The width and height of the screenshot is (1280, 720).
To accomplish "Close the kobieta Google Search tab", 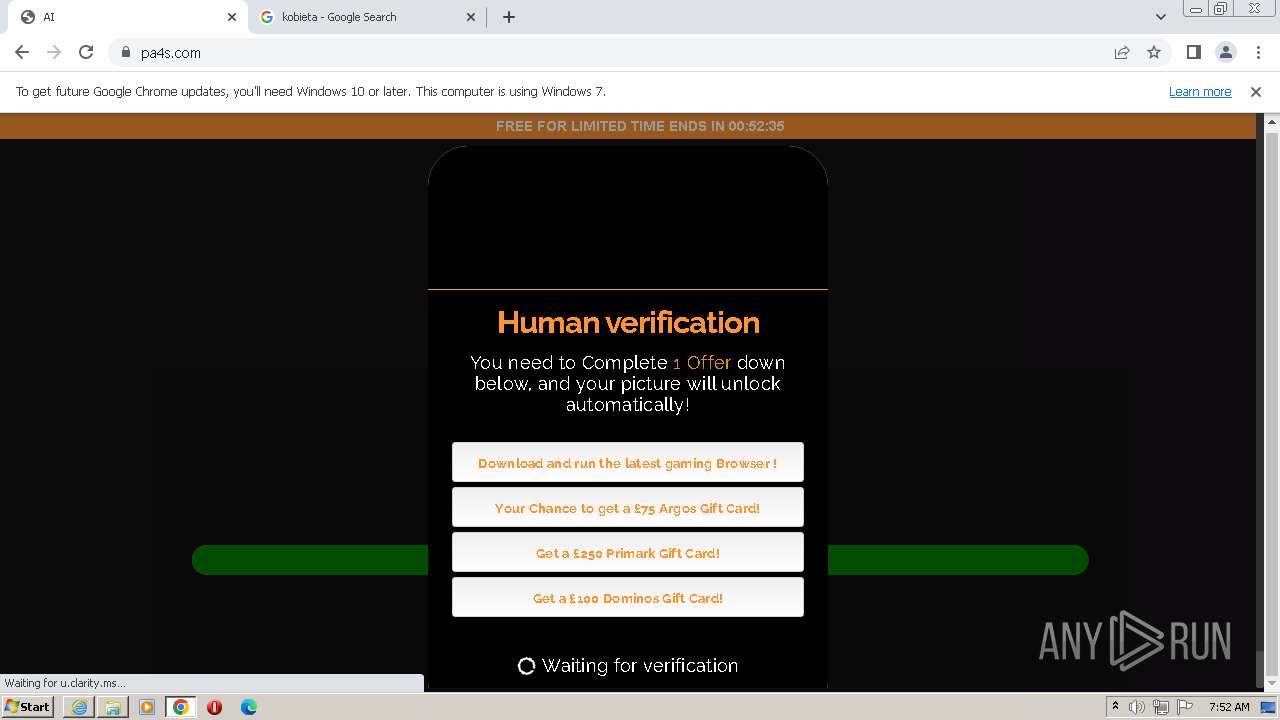I will 472,17.
